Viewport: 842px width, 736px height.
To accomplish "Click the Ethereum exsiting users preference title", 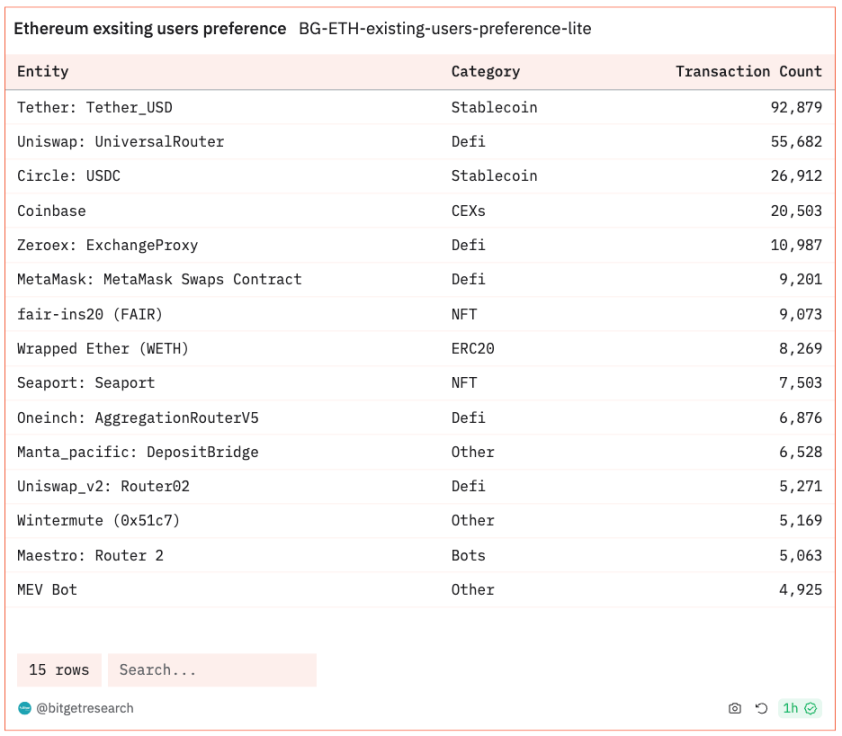I will pyautogui.click(x=149, y=29).
